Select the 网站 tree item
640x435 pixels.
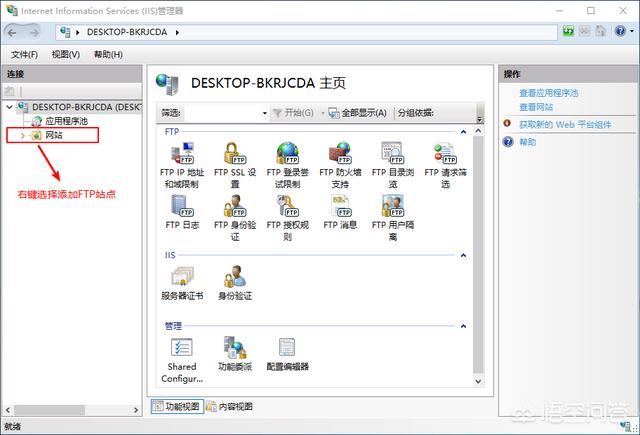[53, 135]
